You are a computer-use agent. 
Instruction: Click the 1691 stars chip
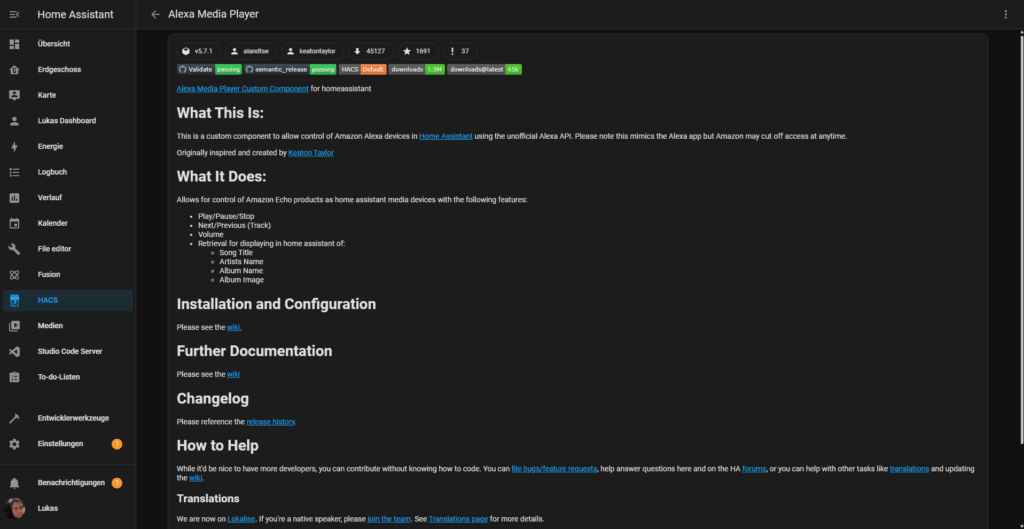(x=418, y=51)
